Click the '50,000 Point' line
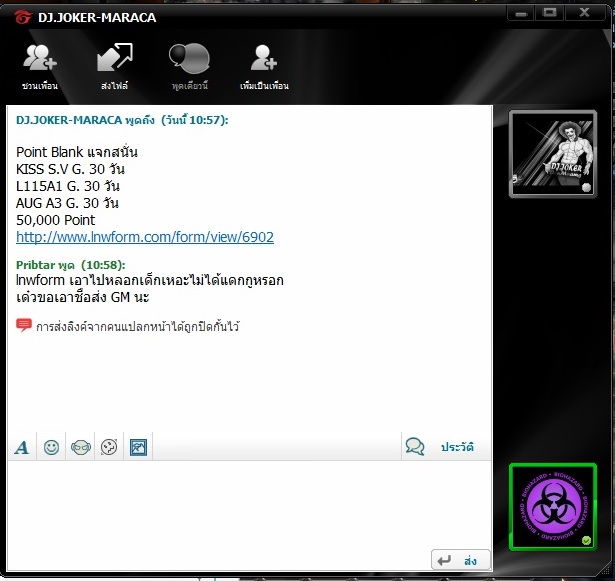 click(55, 220)
